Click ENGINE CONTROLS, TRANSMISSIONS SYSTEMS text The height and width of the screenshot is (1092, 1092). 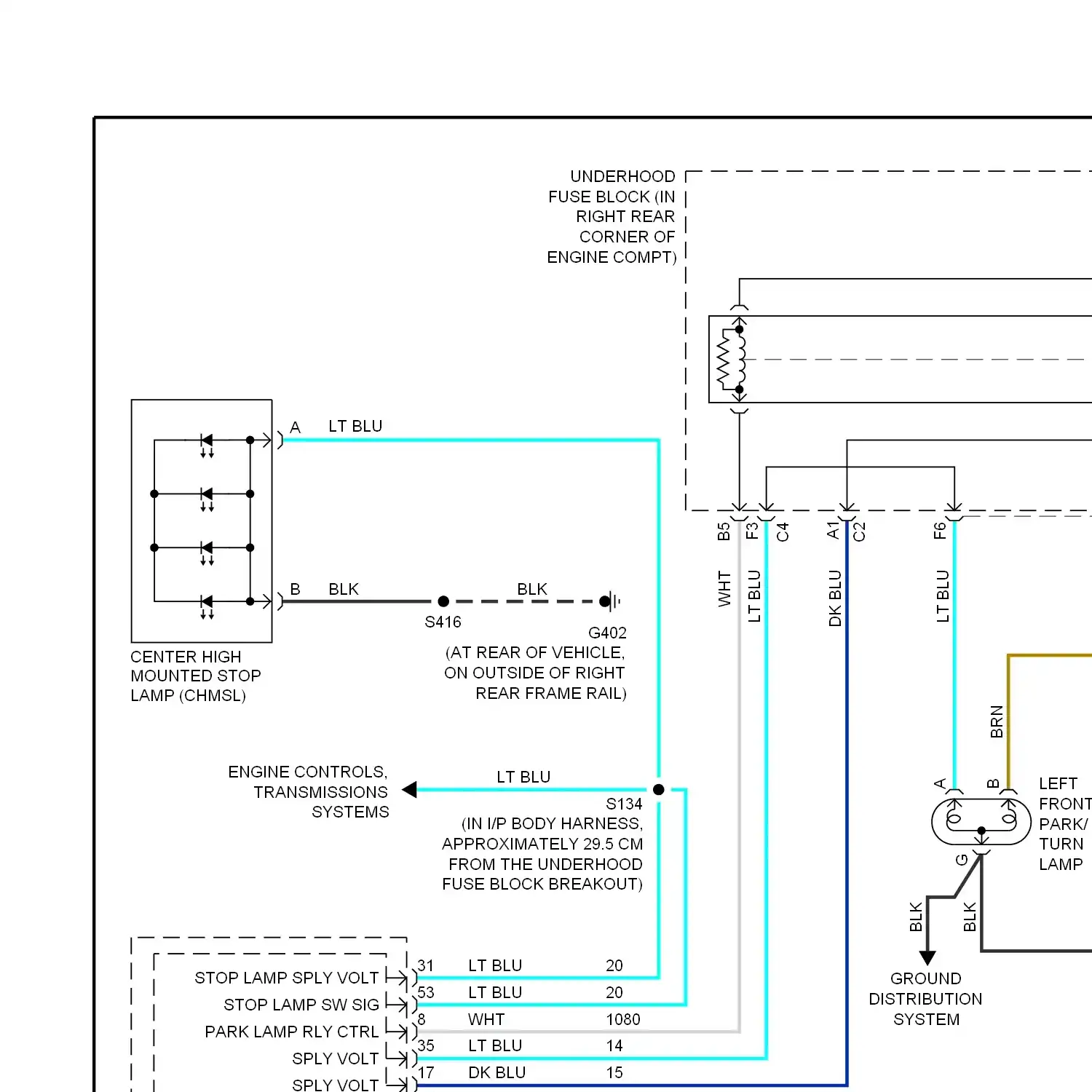(x=308, y=792)
